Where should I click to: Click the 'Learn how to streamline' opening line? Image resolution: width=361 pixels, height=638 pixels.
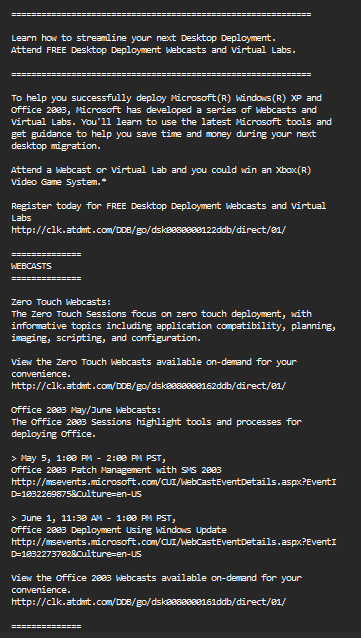click(144, 38)
